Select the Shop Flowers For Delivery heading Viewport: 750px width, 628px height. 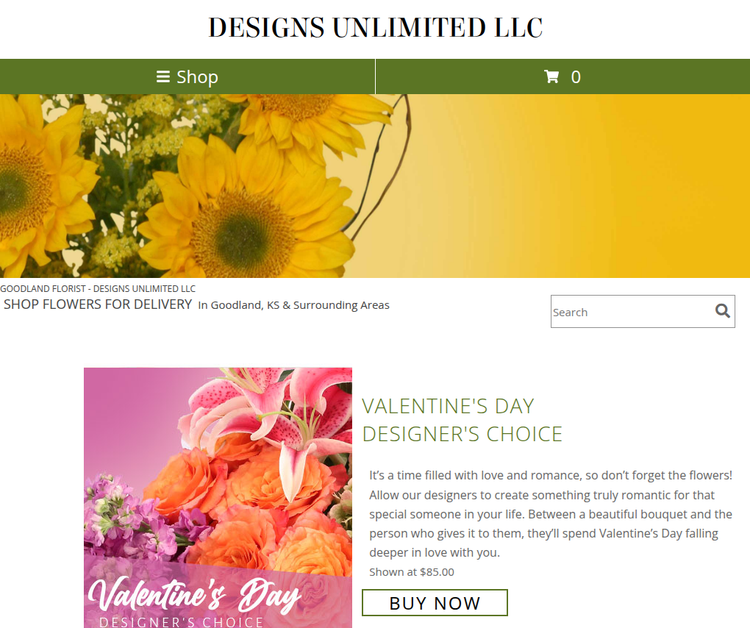coord(98,304)
